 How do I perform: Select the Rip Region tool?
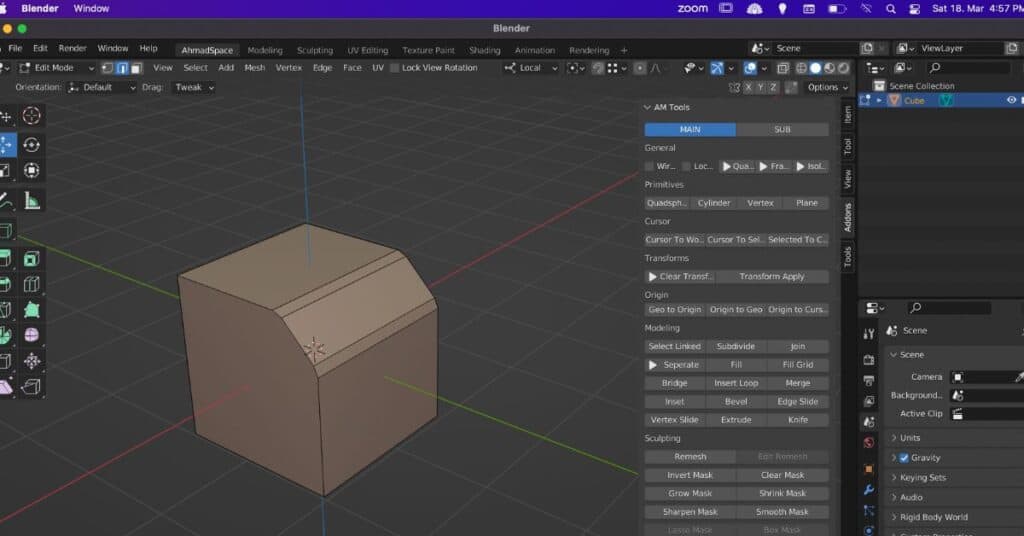[31, 386]
